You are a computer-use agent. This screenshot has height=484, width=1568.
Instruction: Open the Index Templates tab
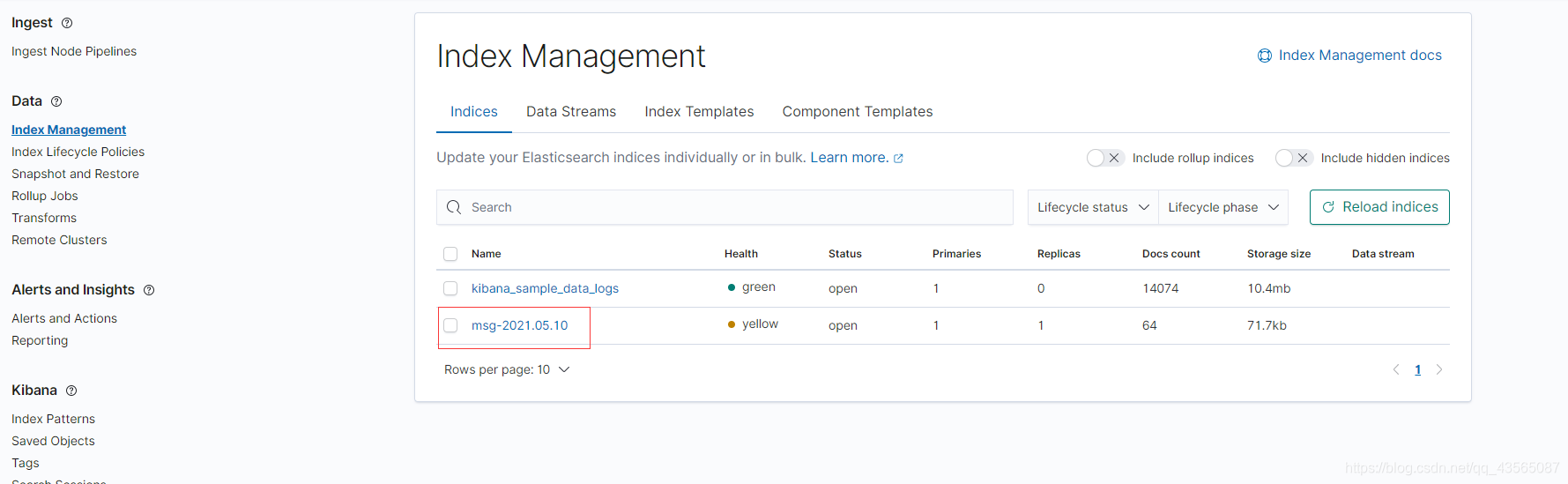pyautogui.click(x=699, y=112)
